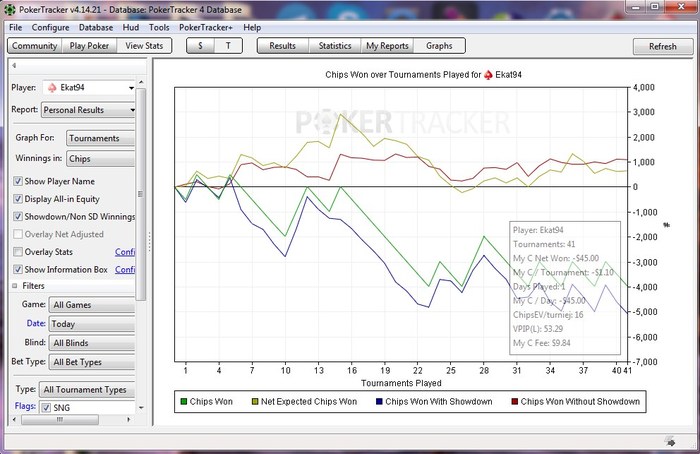Click the Refresh button
Image resolution: width=700 pixels, height=454 pixels.
point(662,46)
